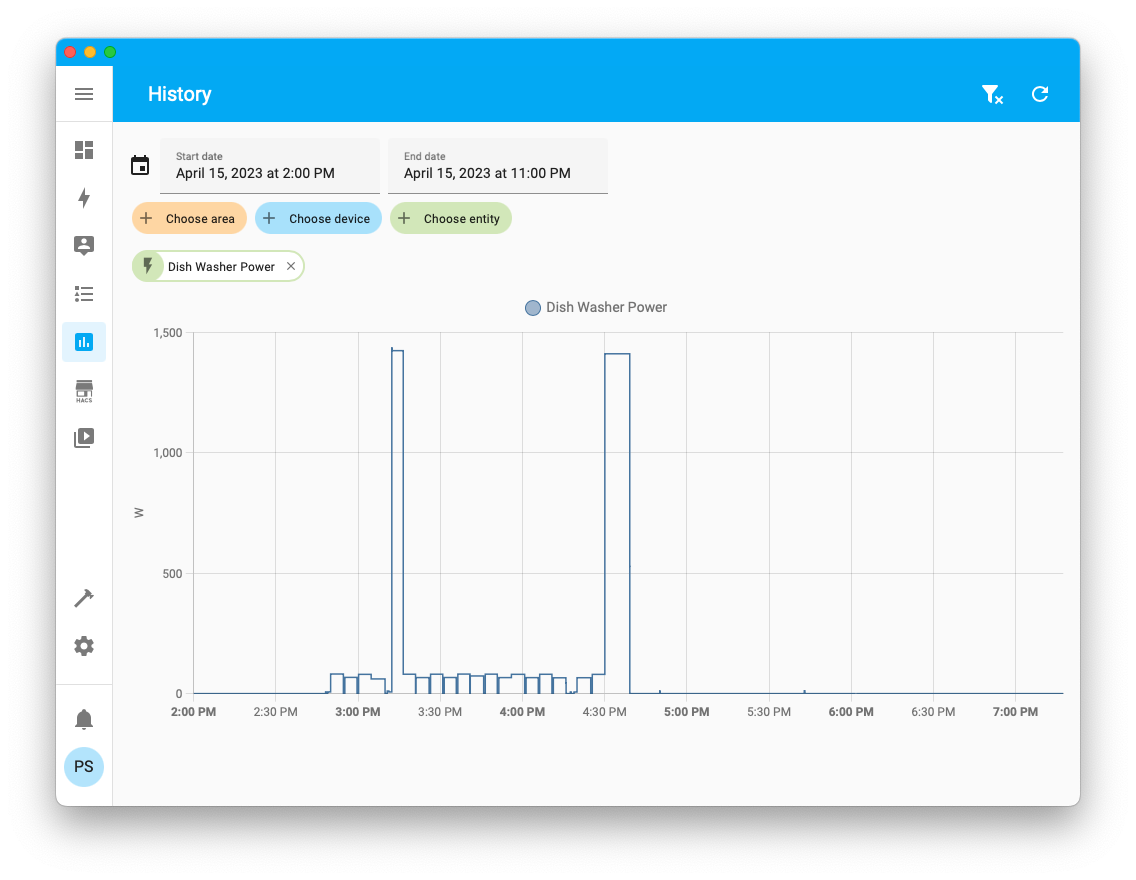
Task: Open the HACS store icon
Action: point(84,391)
